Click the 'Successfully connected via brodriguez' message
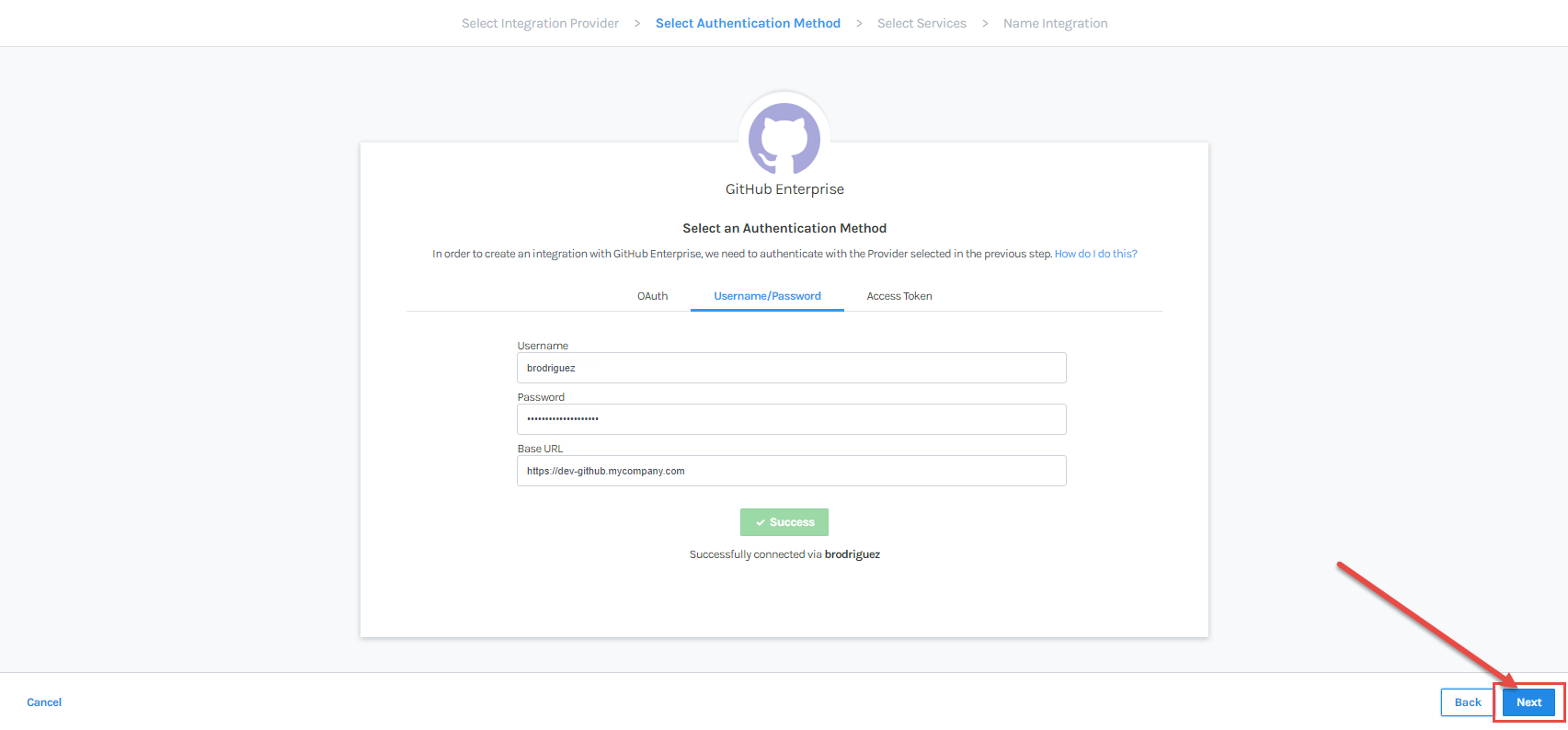 [x=784, y=554]
